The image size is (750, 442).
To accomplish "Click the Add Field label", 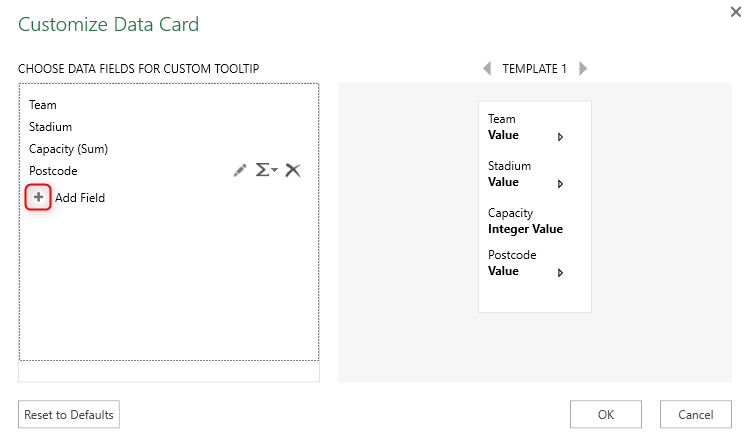I will [80, 198].
